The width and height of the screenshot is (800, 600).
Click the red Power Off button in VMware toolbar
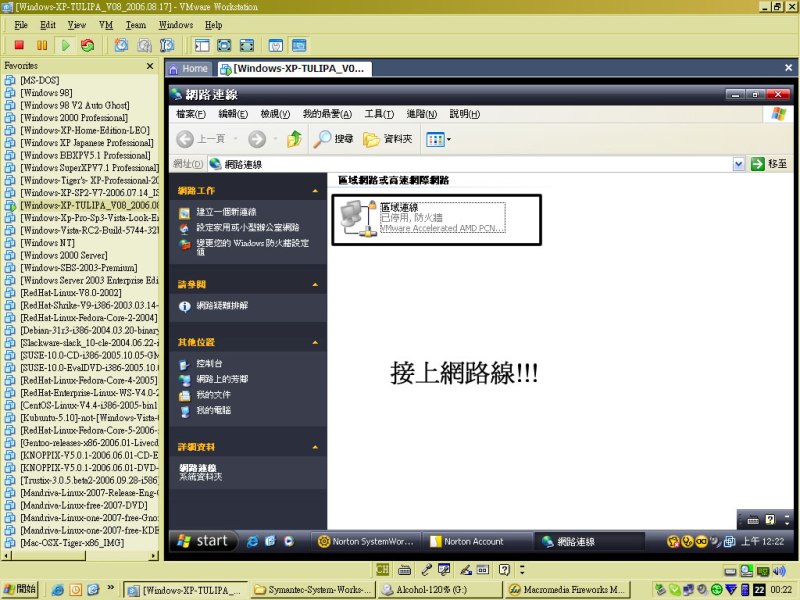(x=19, y=45)
